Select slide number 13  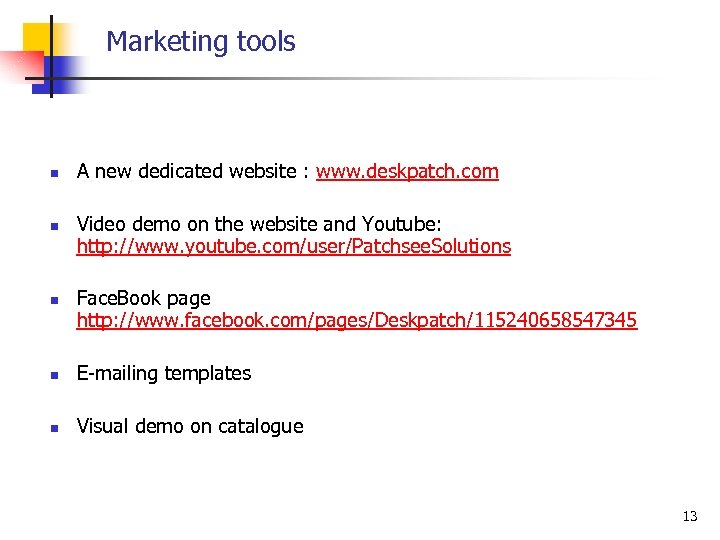click(690, 516)
